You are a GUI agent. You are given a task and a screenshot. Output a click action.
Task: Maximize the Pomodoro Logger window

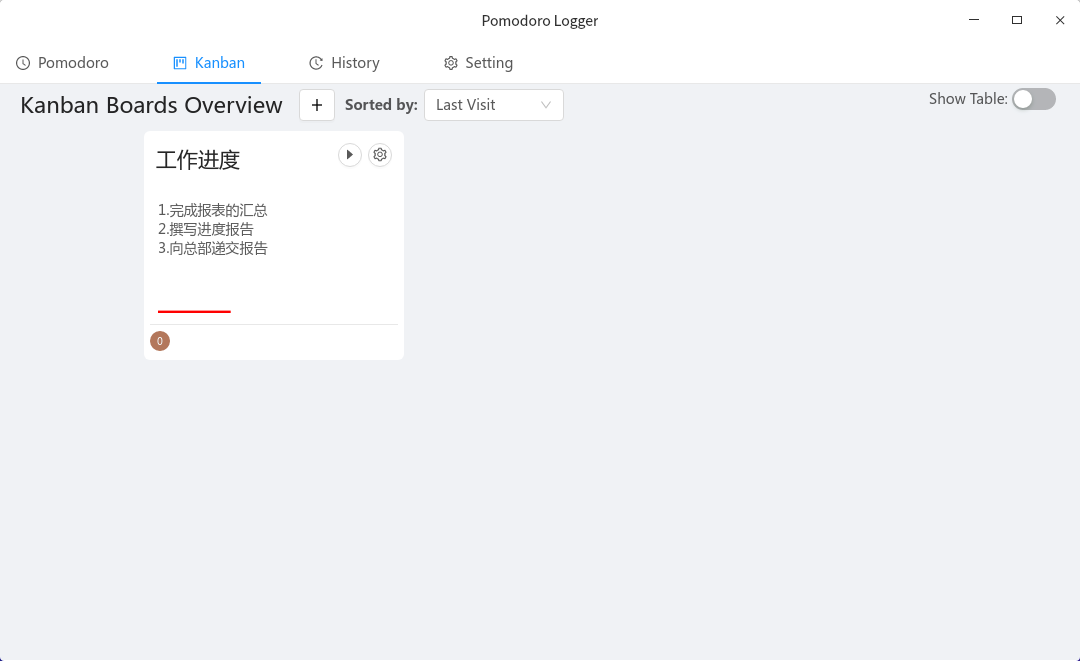coord(1017,20)
